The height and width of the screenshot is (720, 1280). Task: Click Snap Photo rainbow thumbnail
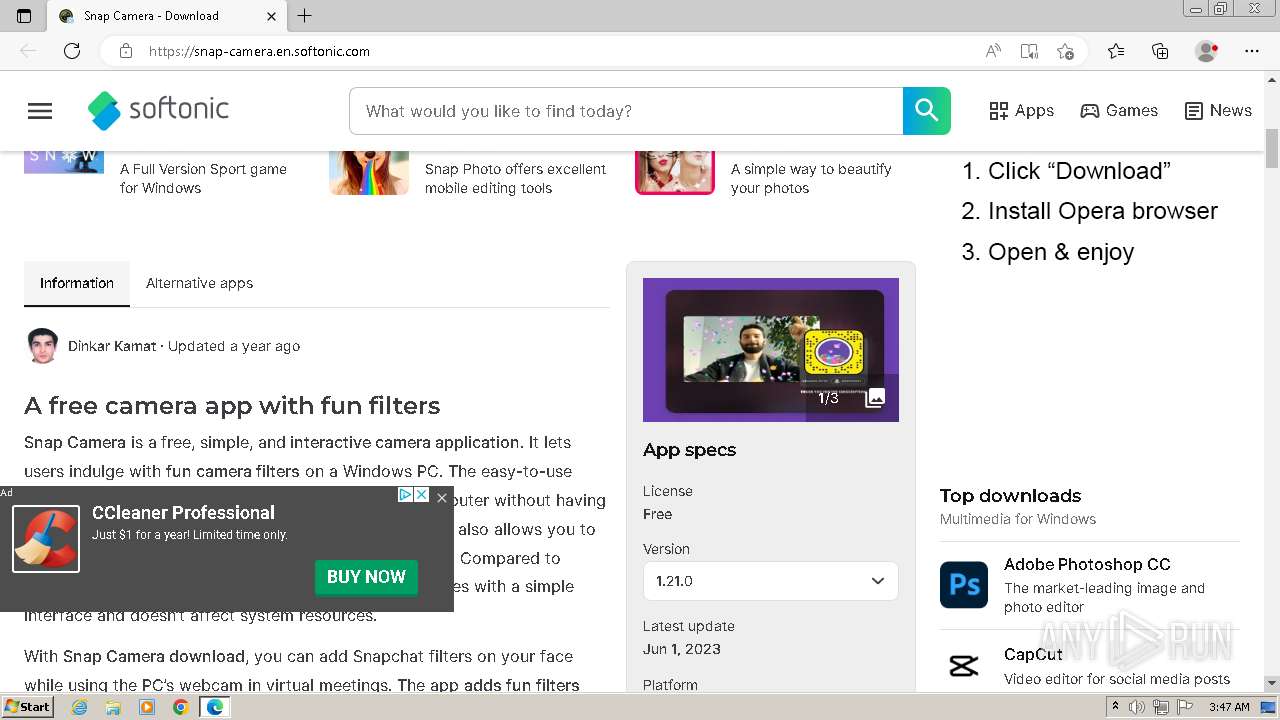click(369, 172)
